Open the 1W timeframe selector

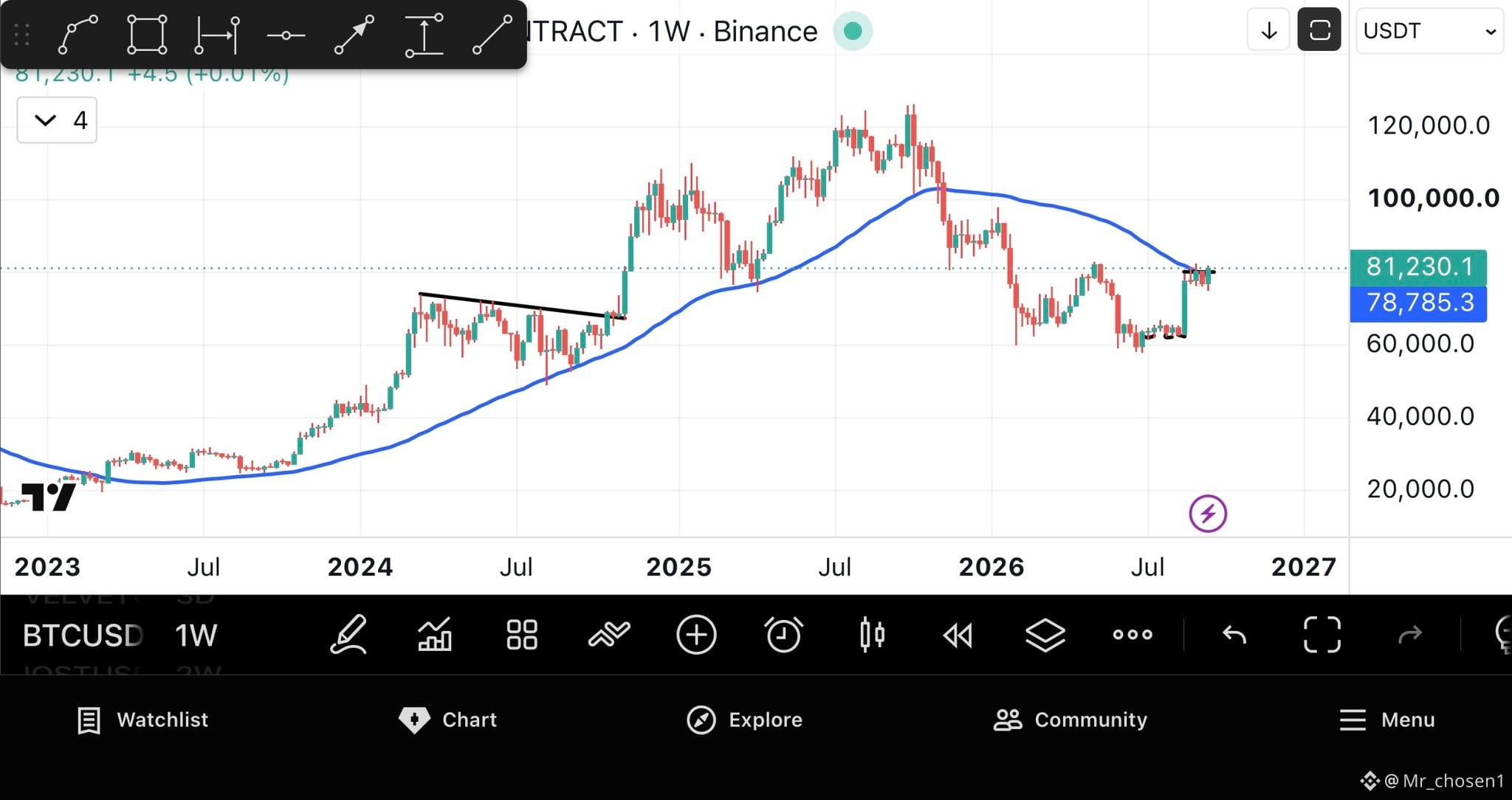[196, 635]
